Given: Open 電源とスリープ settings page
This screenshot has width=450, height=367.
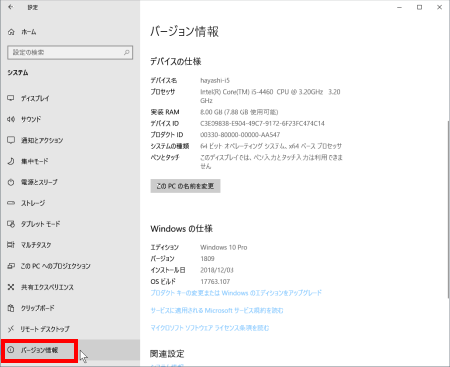Looking at the screenshot, I should [x=70, y=182].
